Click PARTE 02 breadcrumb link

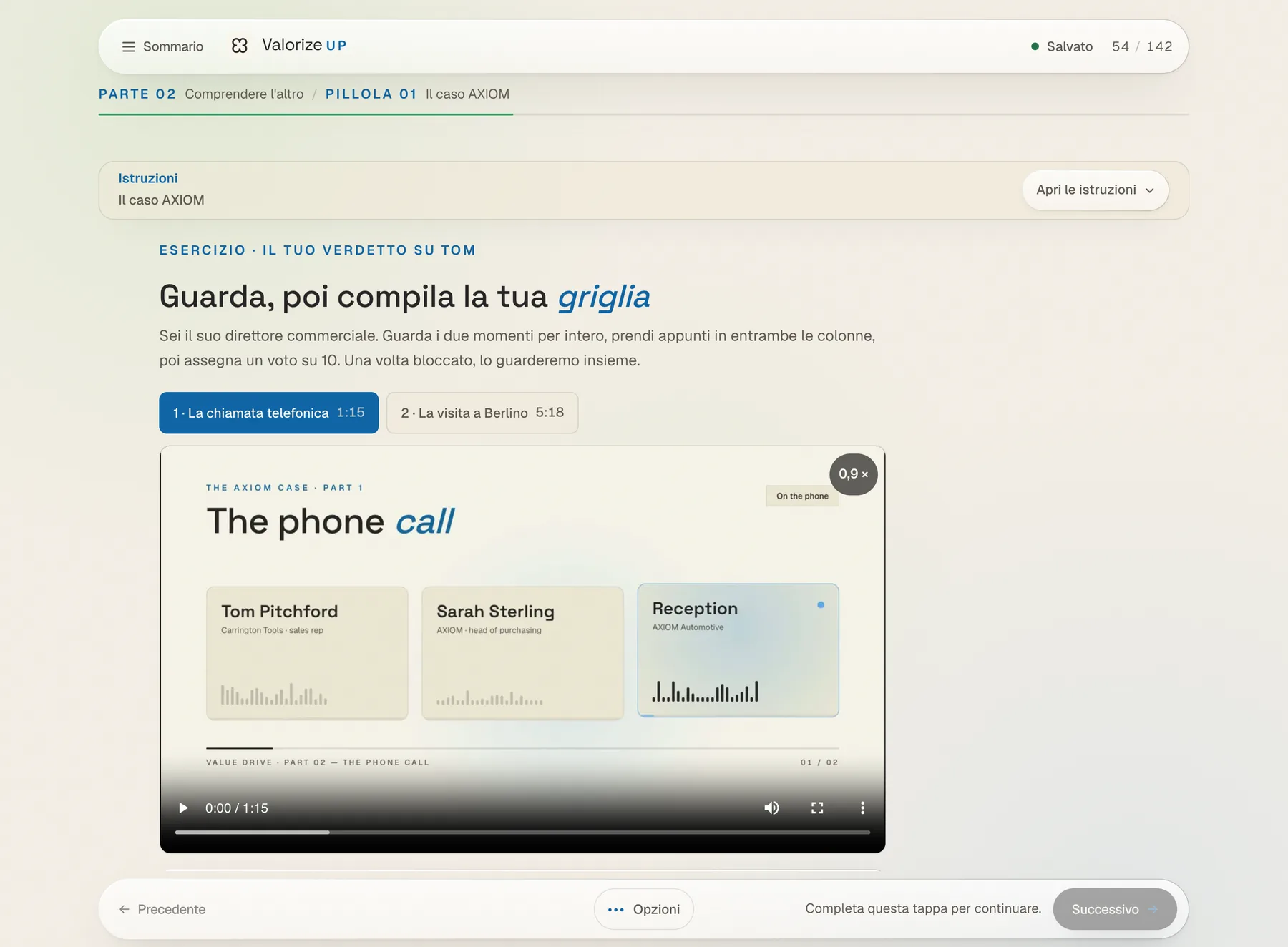click(x=137, y=94)
